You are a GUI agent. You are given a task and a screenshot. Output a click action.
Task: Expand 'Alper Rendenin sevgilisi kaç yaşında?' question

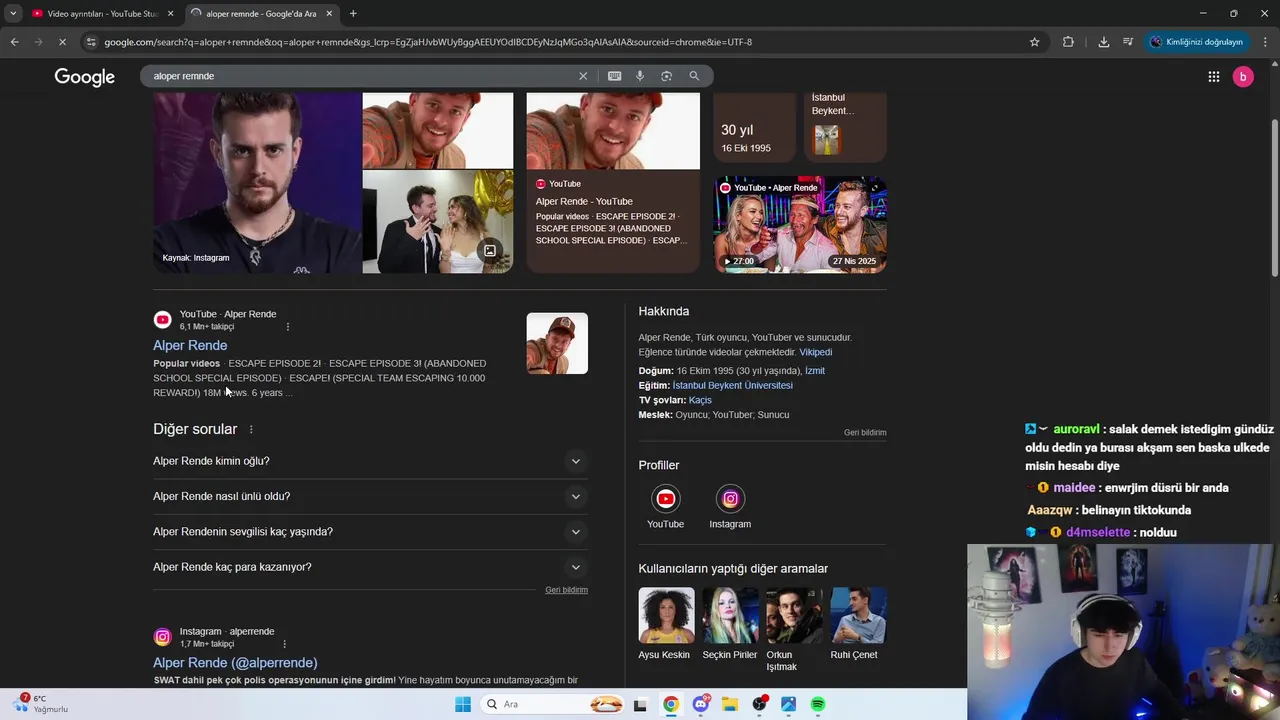pos(370,531)
